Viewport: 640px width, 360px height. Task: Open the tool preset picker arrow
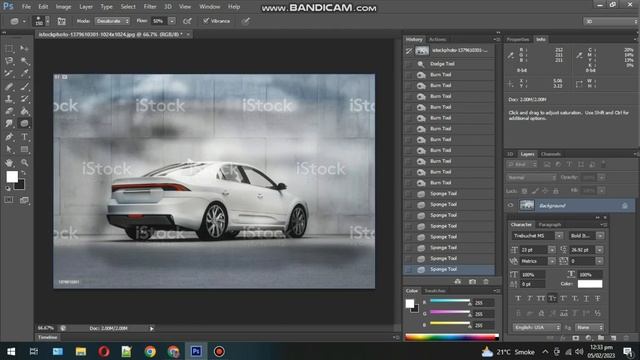point(24,21)
